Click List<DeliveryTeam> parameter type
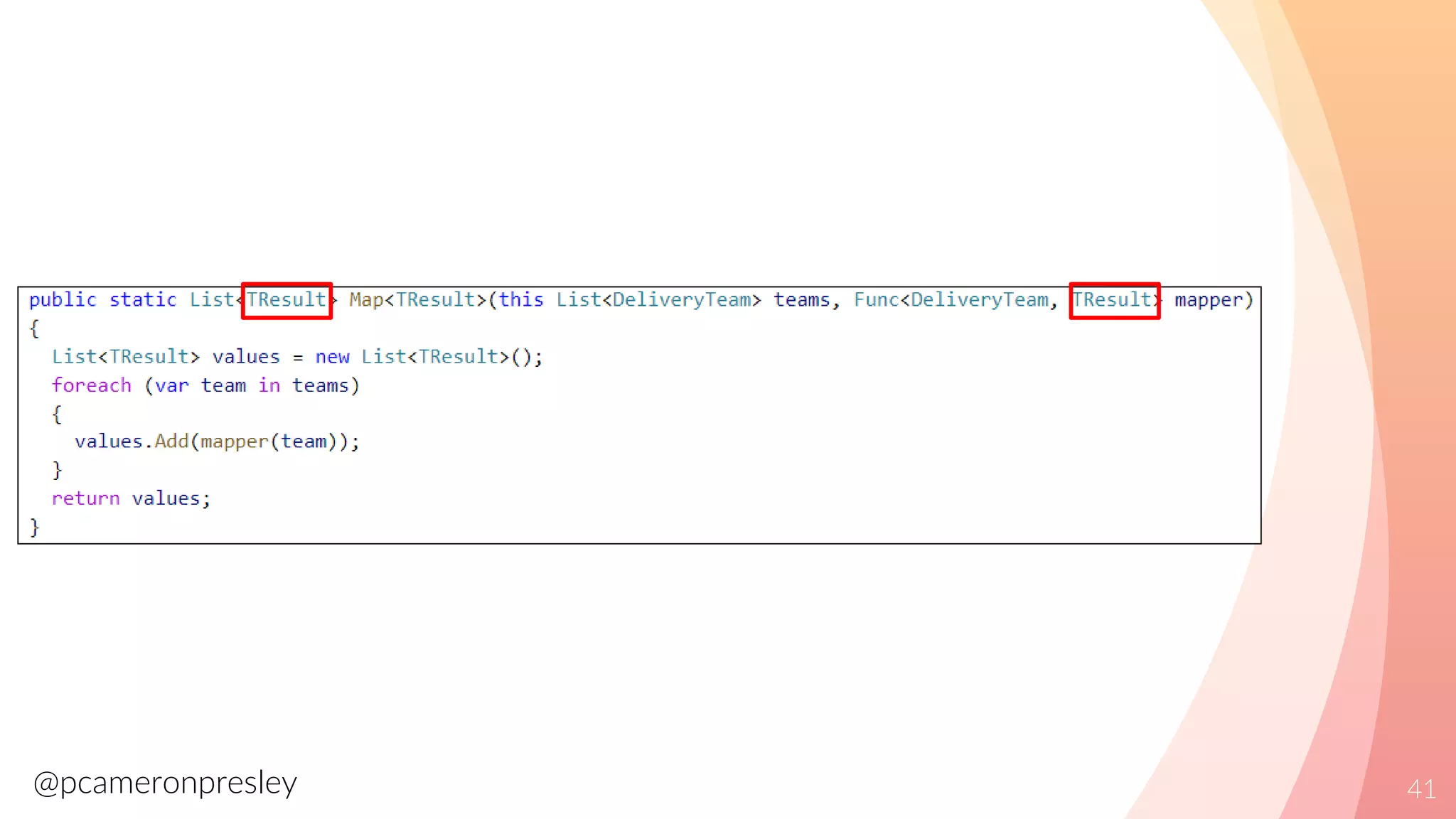This screenshot has width=1456, height=819. pos(658,300)
